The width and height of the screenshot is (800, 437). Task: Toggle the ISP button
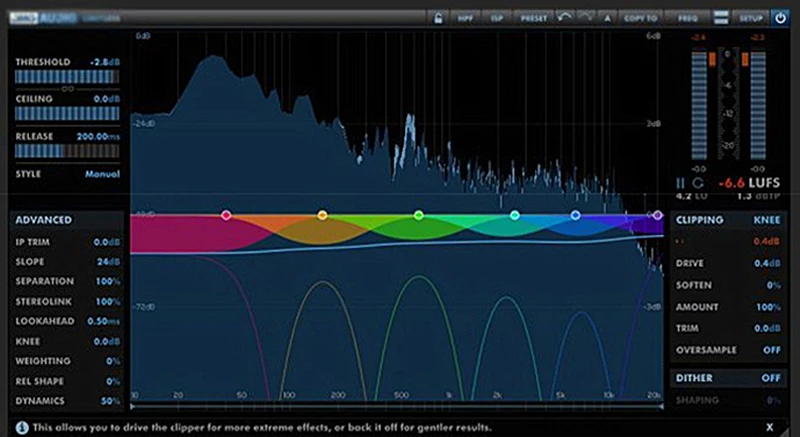[496, 18]
